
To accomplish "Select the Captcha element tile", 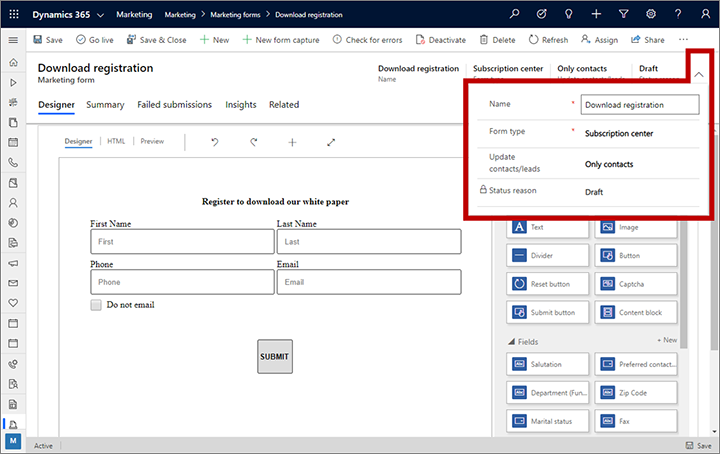I will [x=635, y=284].
